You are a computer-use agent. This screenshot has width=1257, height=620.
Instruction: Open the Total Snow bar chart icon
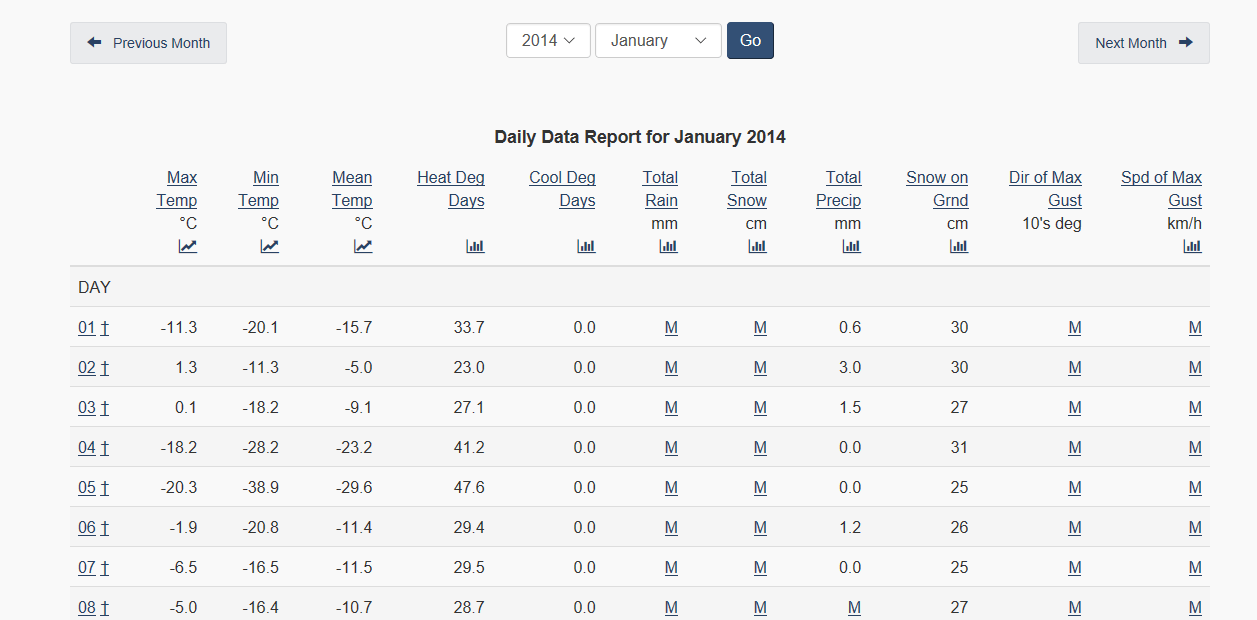tap(757, 246)
